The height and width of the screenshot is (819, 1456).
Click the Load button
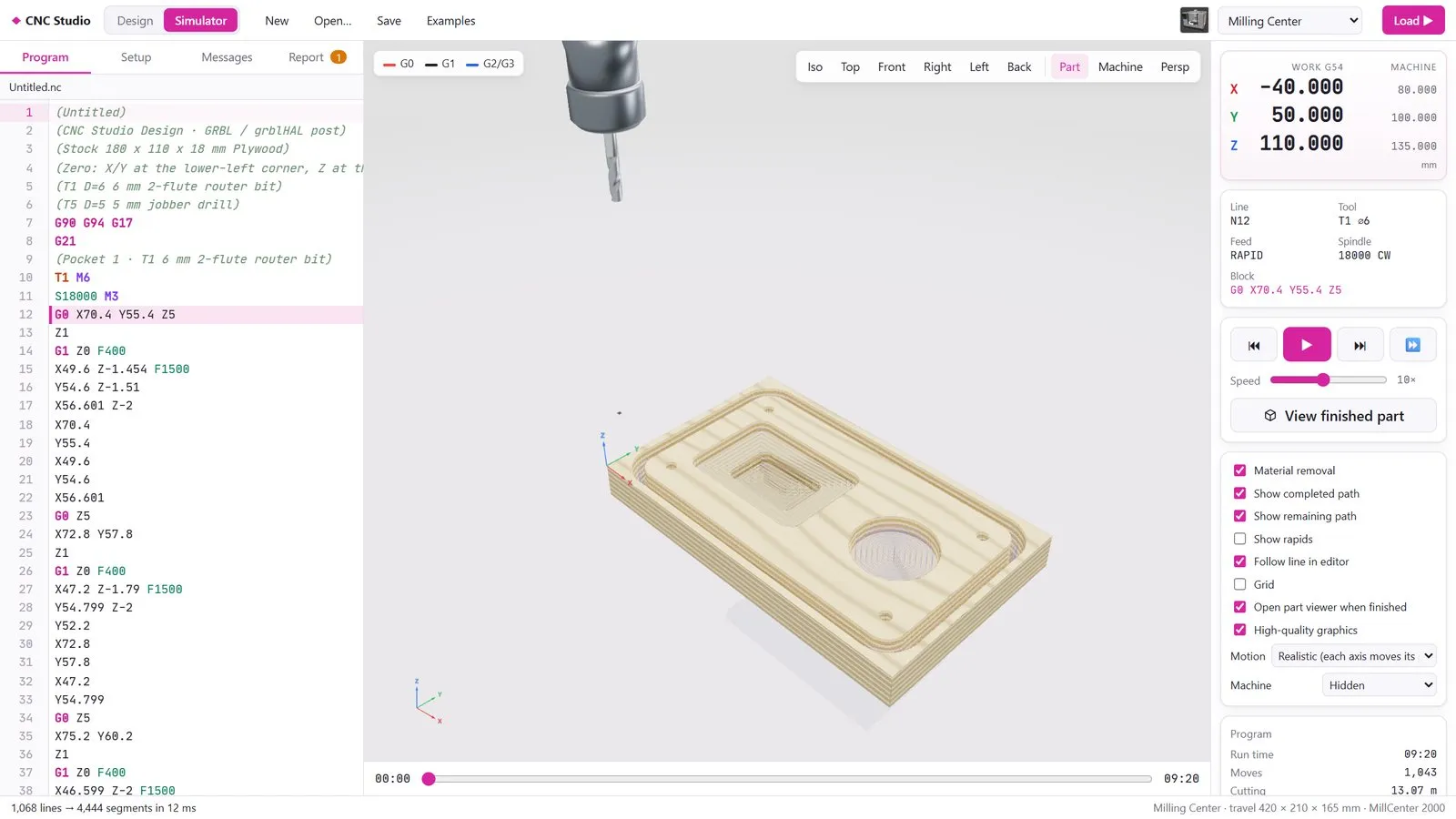point(1413,20)
